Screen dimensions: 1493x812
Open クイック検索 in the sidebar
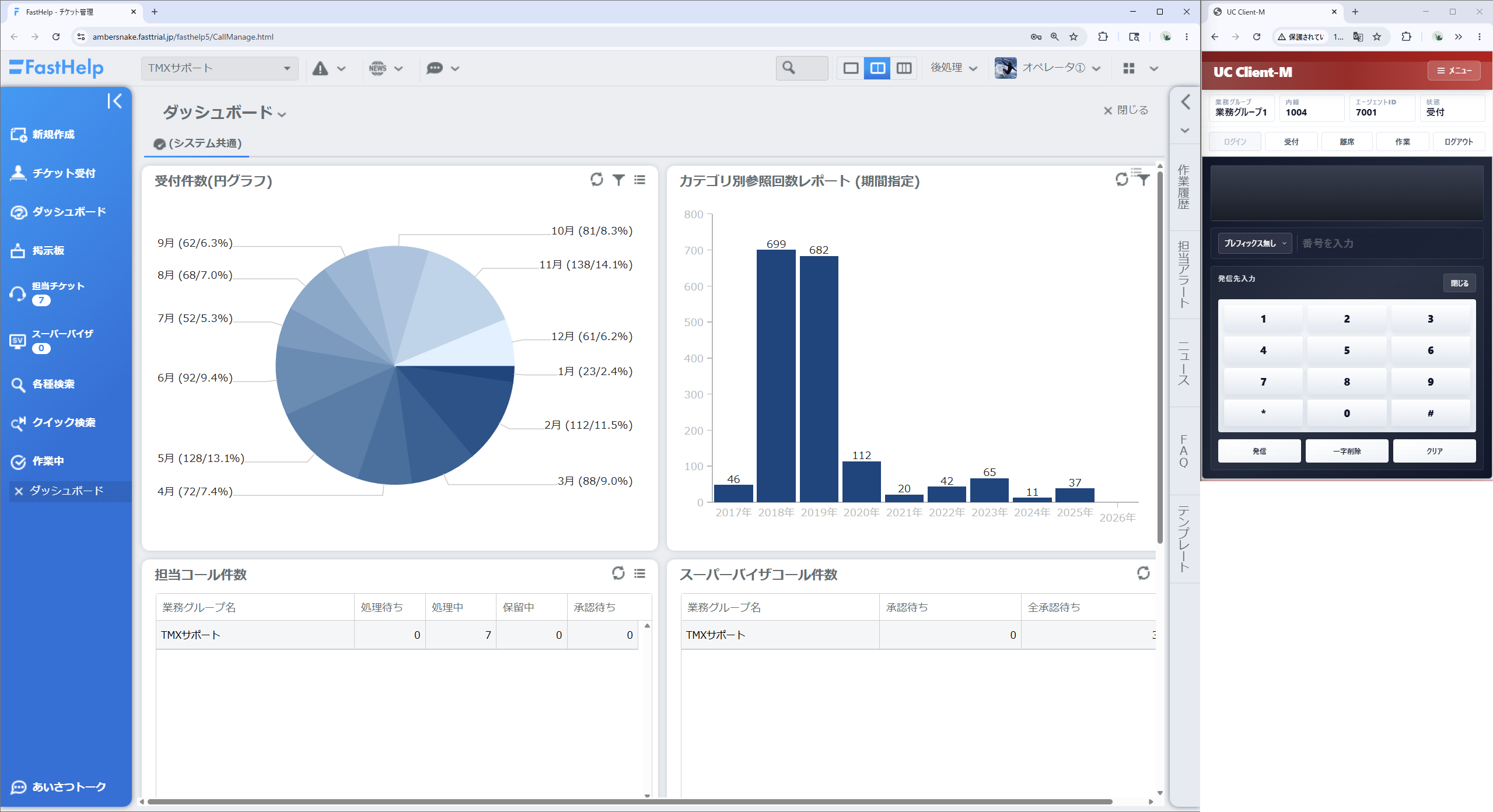tap(53, 422)
